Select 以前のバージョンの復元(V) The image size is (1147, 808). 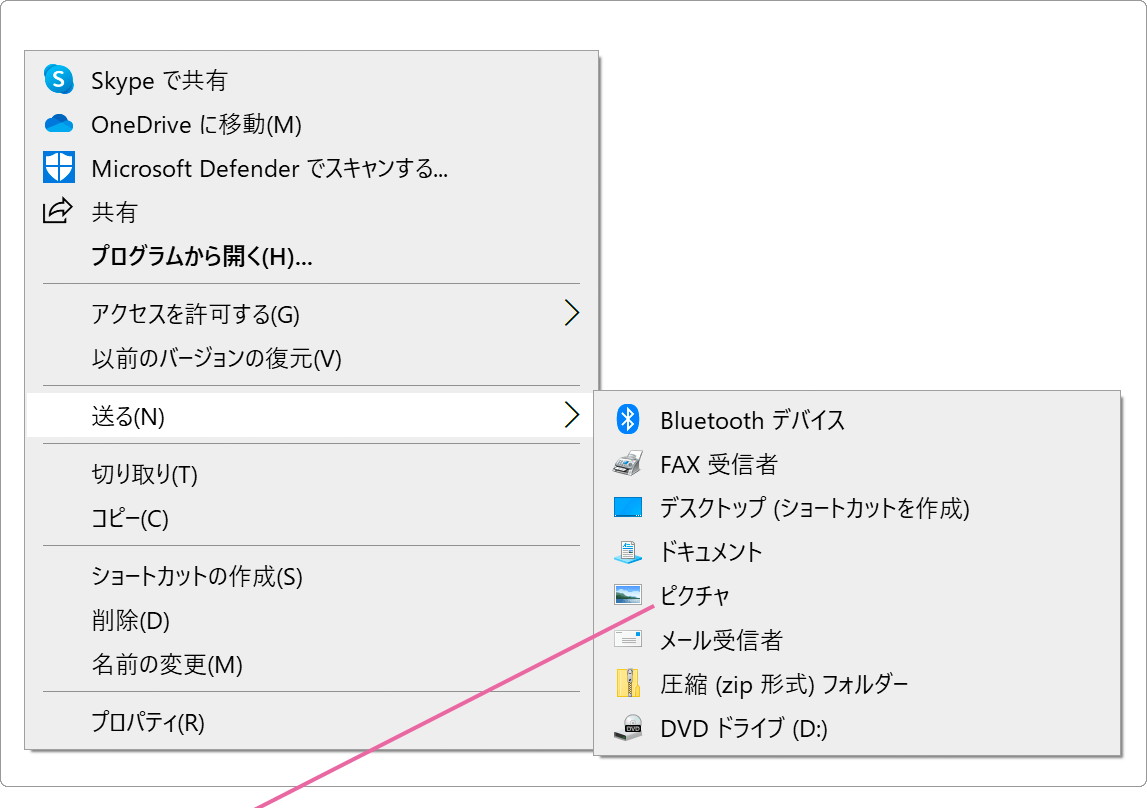tap(310, 357)
